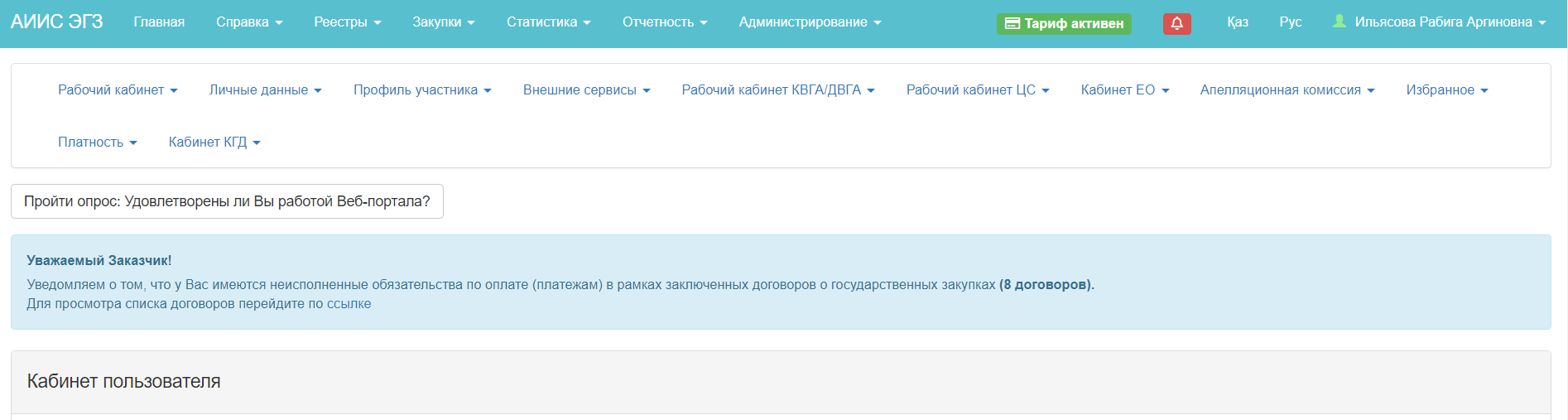Open the Апелляционная комиссия menu
Viewport: 1568px width, 420px height.
coord(1287,90)
